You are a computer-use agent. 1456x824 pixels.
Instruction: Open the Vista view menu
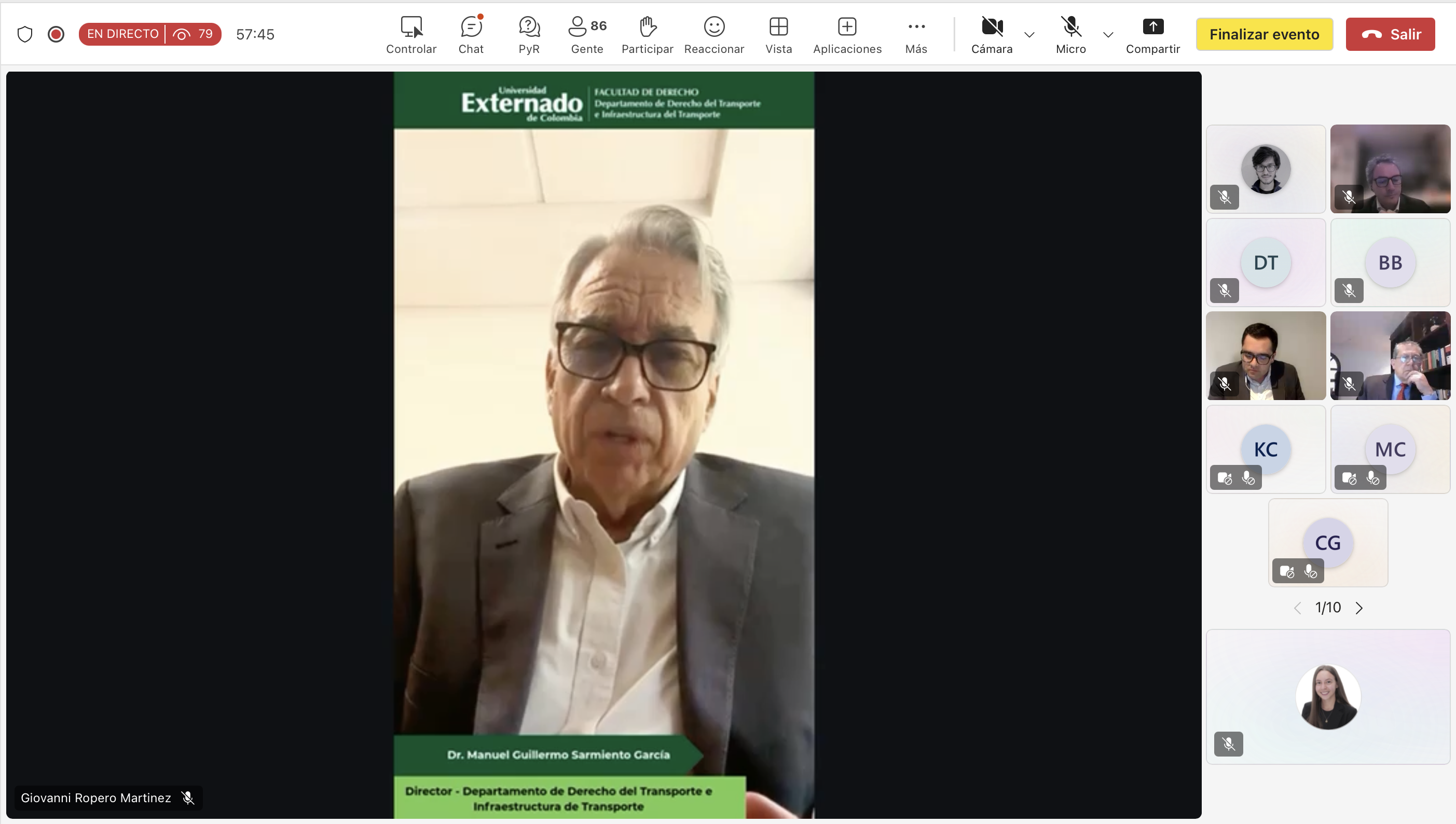(778, 34)
